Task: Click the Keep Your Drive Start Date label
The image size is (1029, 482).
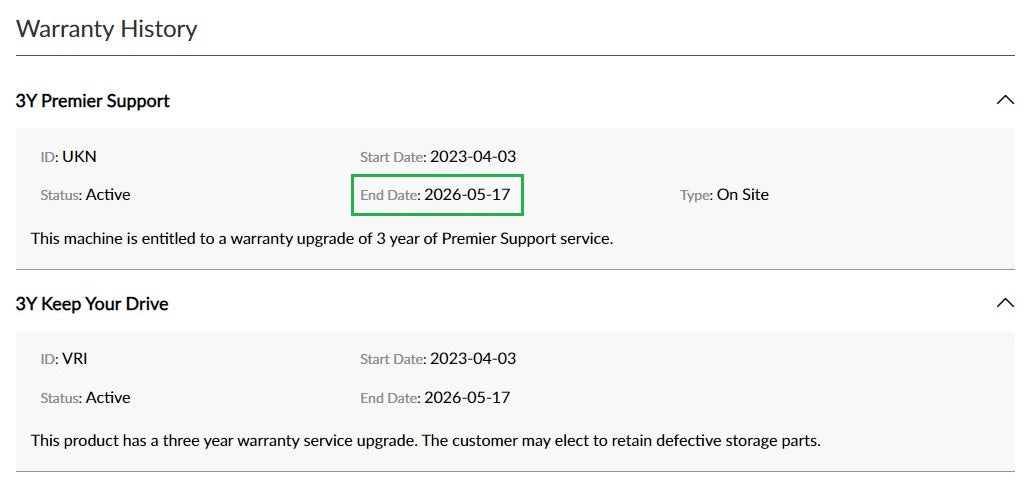Action: tap(392, 360)
